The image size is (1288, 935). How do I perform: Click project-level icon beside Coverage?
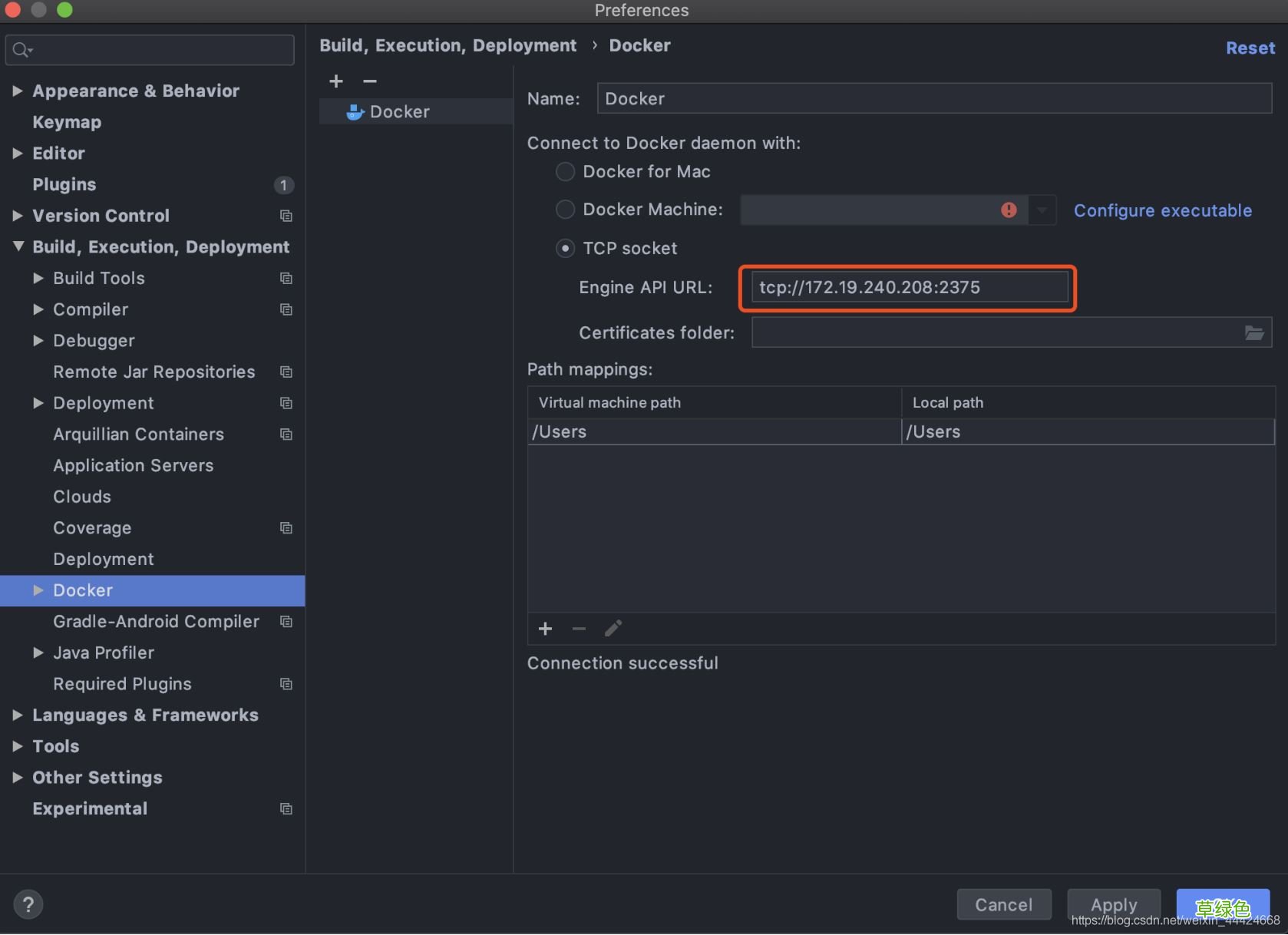point(286,528)
